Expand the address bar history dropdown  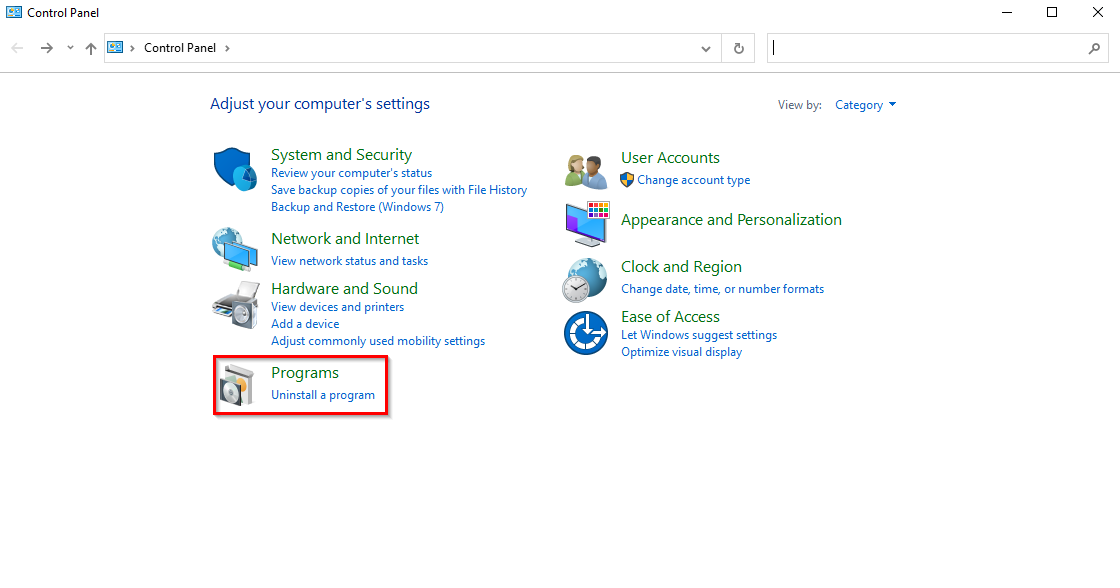tap(706, 48)
